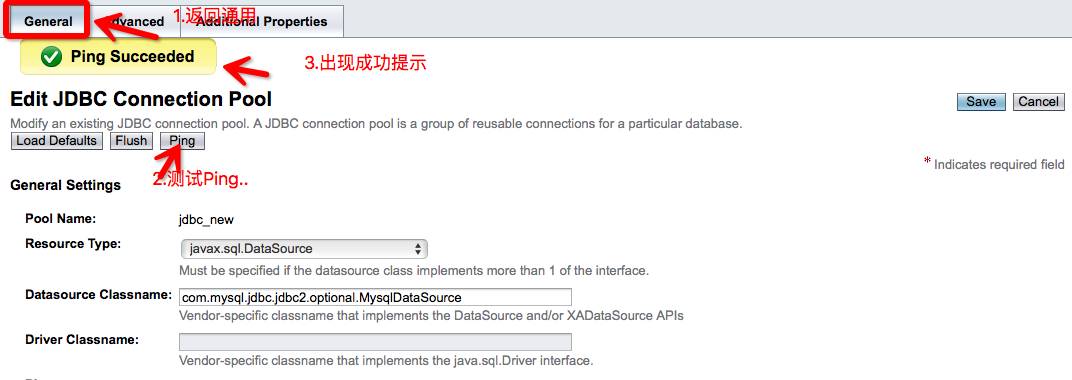Click the Flush button
The image size is (1072, 380).
[131, 141]
